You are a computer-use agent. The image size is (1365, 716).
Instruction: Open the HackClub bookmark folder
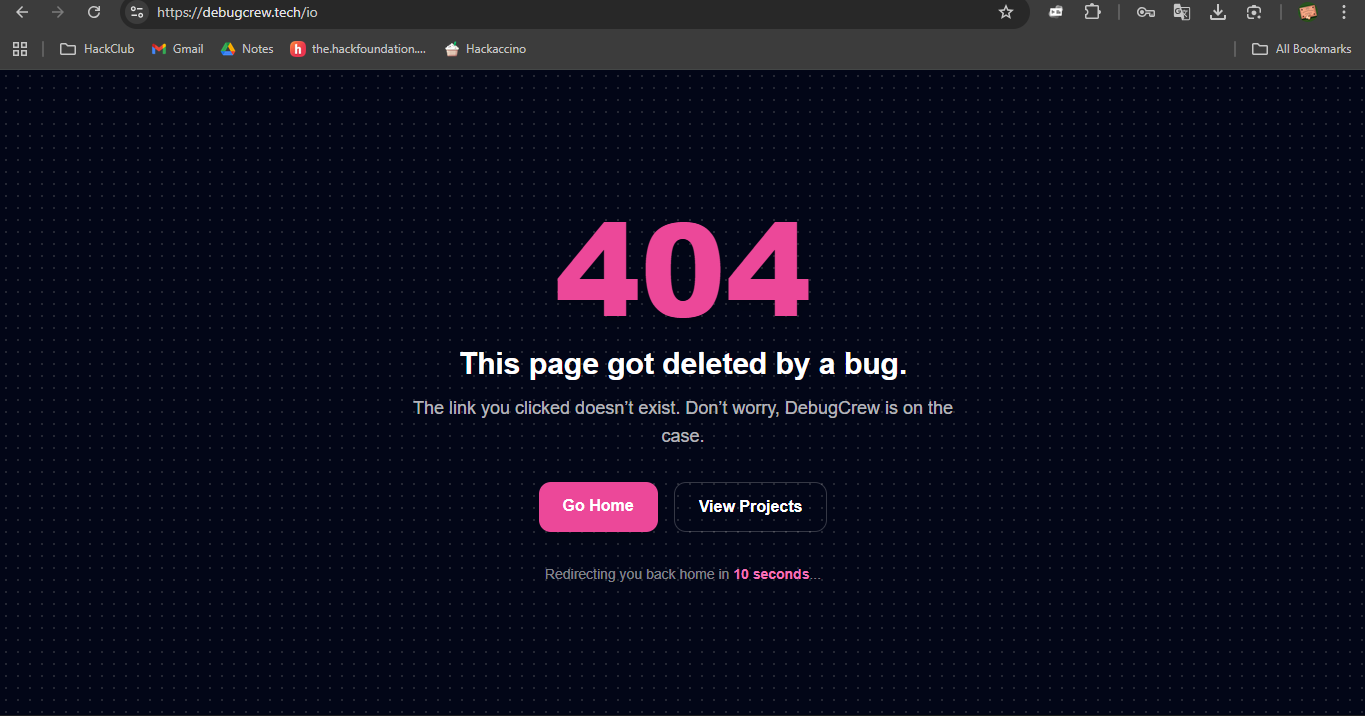[x=97, y=49]
